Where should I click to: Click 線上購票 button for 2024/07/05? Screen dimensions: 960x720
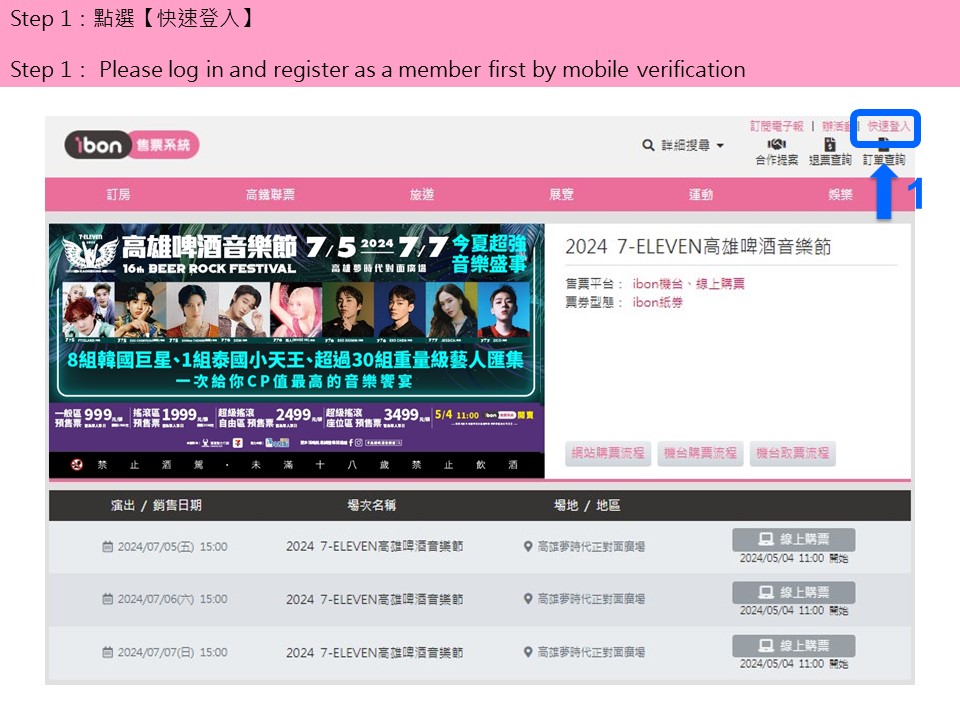793,539
